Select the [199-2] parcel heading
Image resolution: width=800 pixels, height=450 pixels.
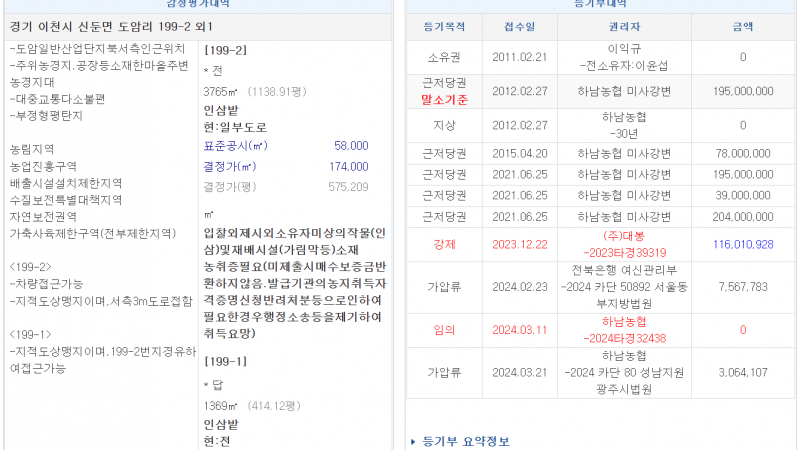225,49
